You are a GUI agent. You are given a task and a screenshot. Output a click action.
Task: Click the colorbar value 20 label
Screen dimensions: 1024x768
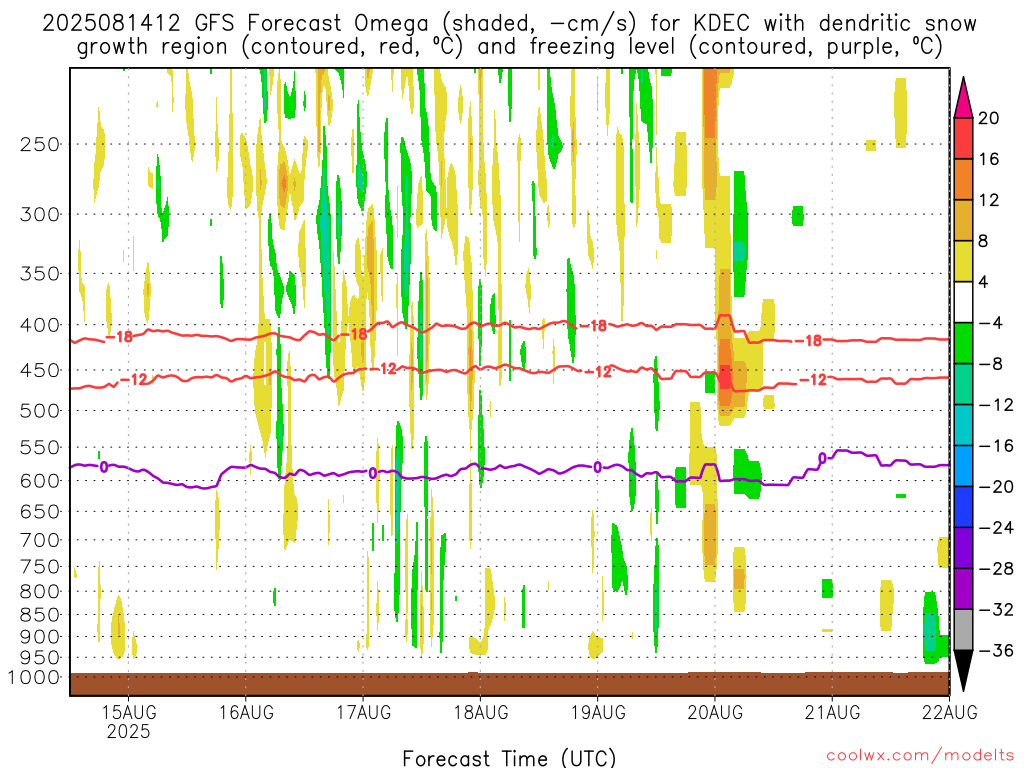pos(989,118)
